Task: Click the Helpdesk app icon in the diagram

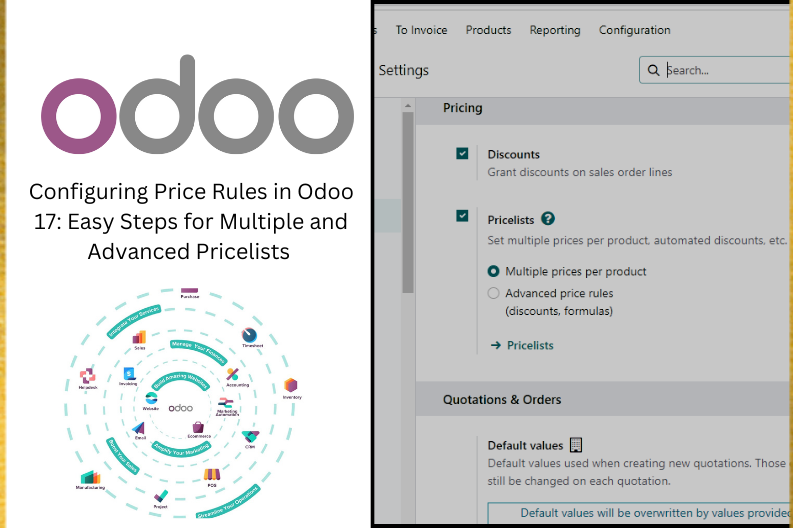Action: [88, 376]
